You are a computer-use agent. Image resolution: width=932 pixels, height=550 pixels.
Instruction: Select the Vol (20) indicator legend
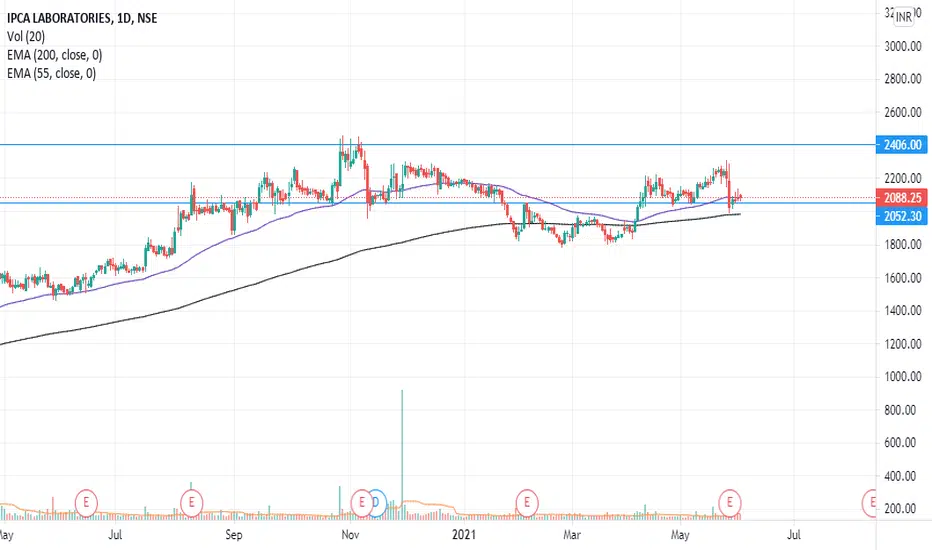[26, 36]
